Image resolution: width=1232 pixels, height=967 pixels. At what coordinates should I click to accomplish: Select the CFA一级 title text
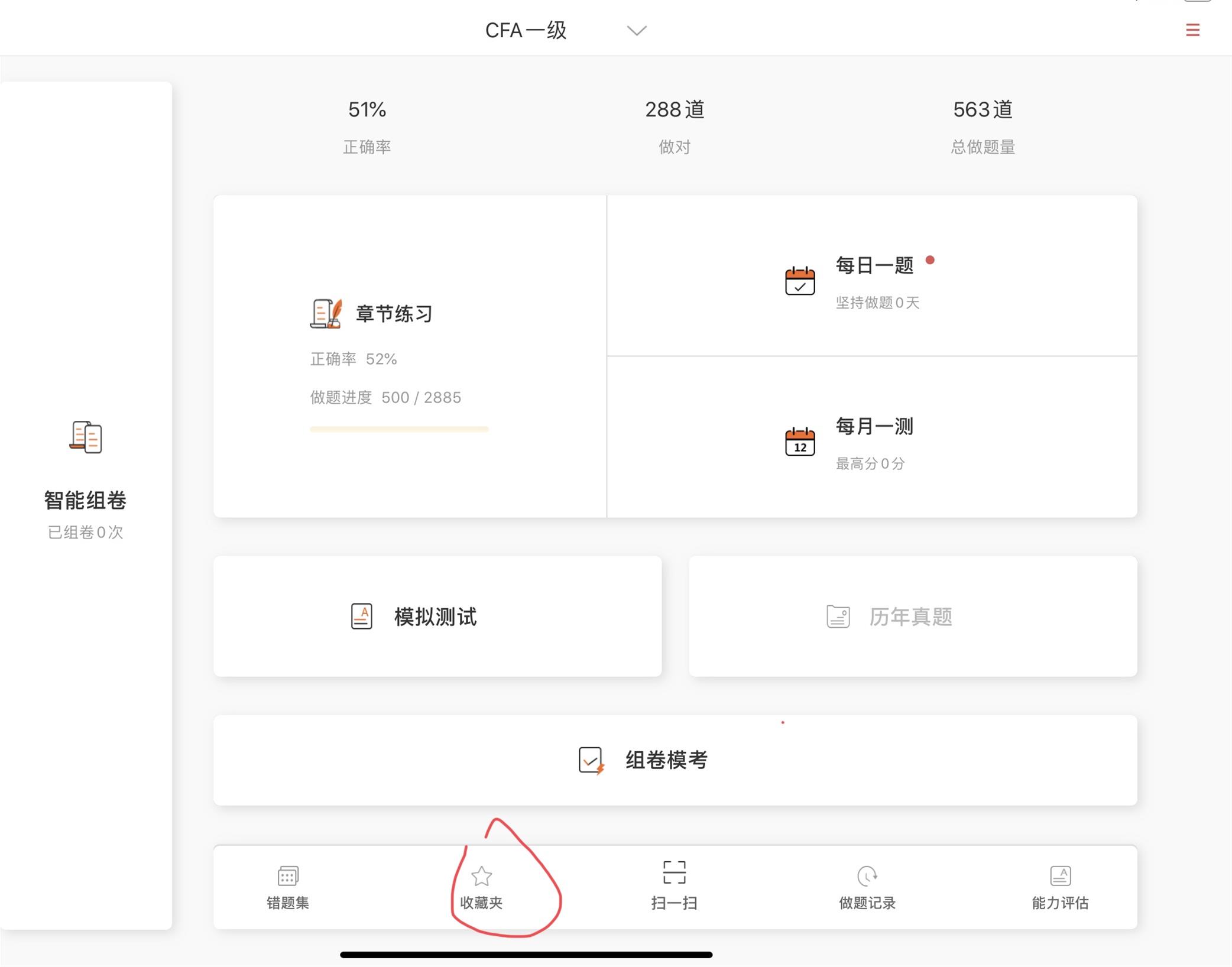click(526, 30)
